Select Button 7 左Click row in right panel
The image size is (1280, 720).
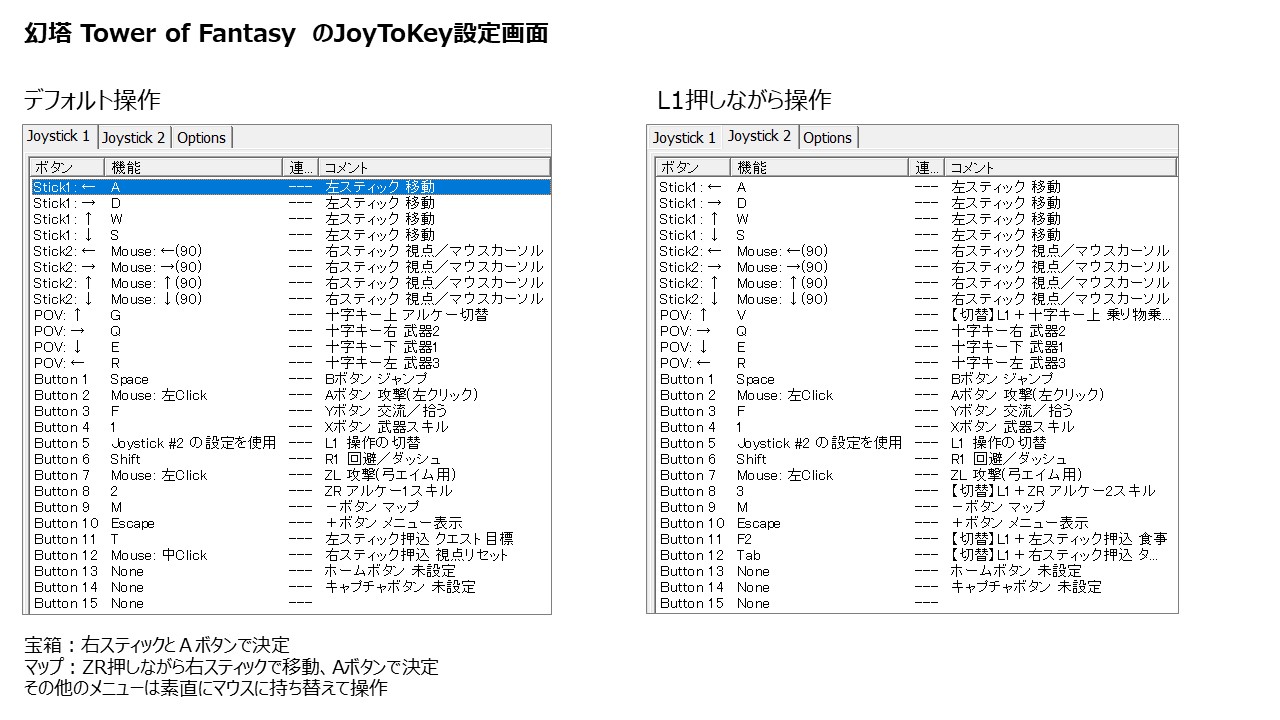tap(916, 475)
